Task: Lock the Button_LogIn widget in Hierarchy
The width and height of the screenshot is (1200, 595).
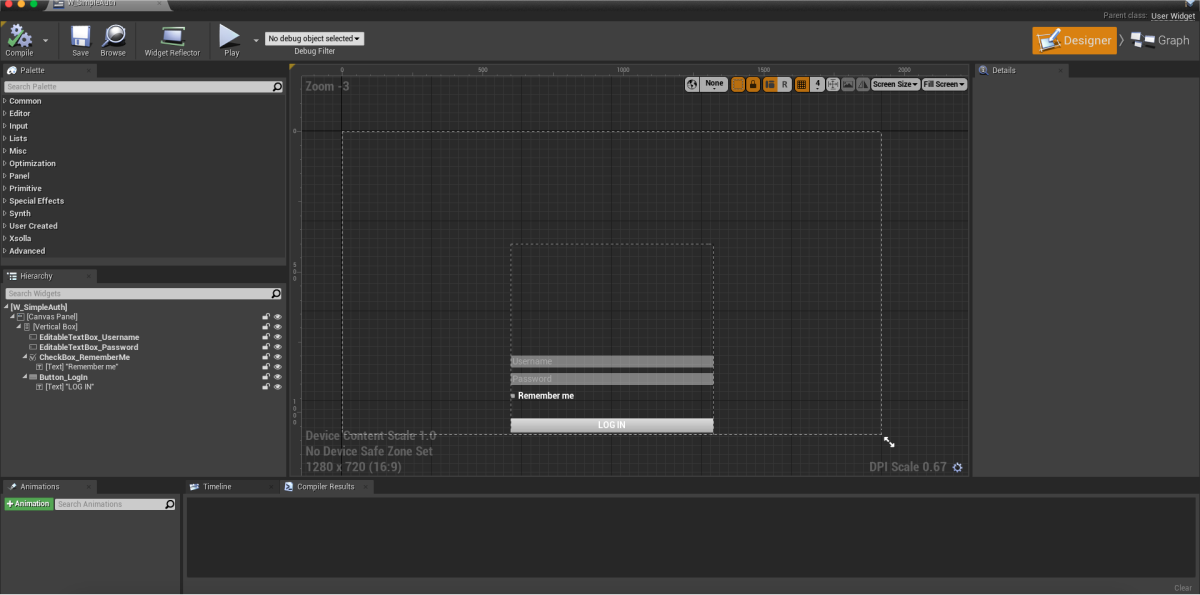Action: [267, 377]
